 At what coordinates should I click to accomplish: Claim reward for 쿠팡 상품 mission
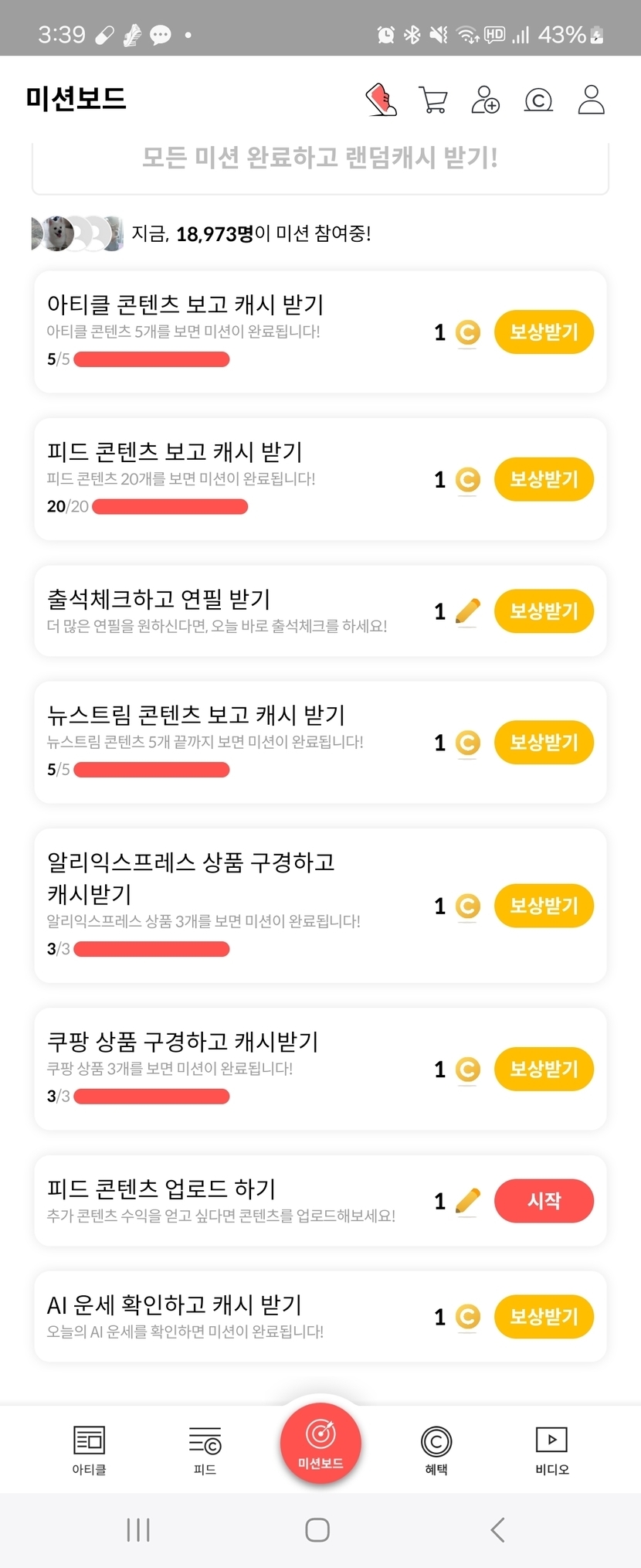(544, 1069)
